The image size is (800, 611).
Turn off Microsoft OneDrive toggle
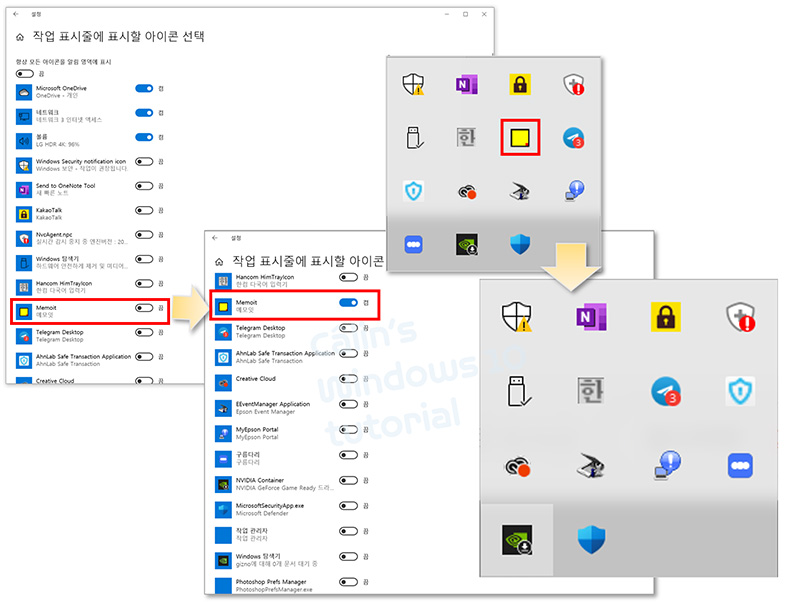coord(144,89)
